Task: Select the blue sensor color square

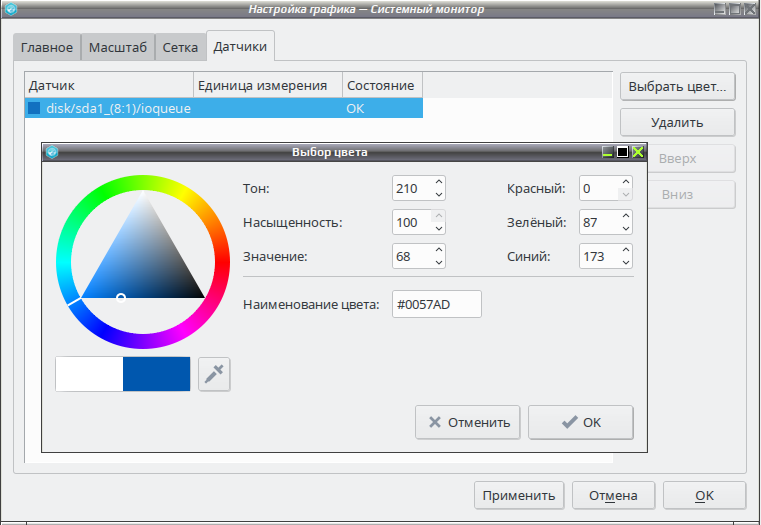Action: (34, 108)
